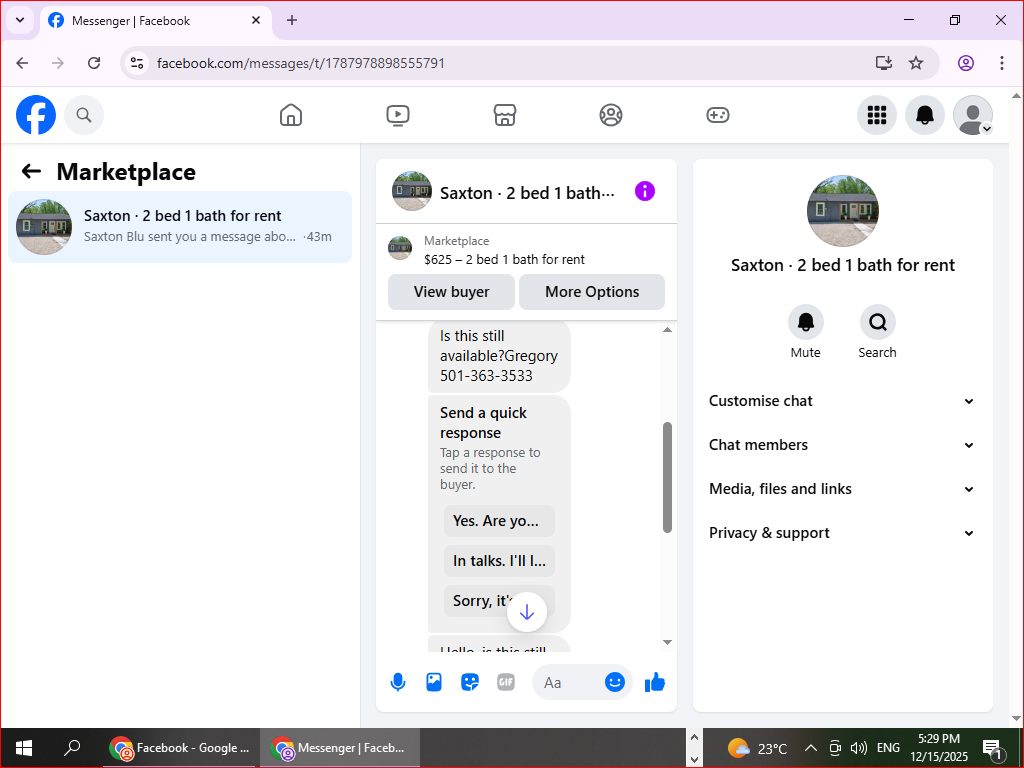Go to the Home feed icon

click(x=291, y=115)
